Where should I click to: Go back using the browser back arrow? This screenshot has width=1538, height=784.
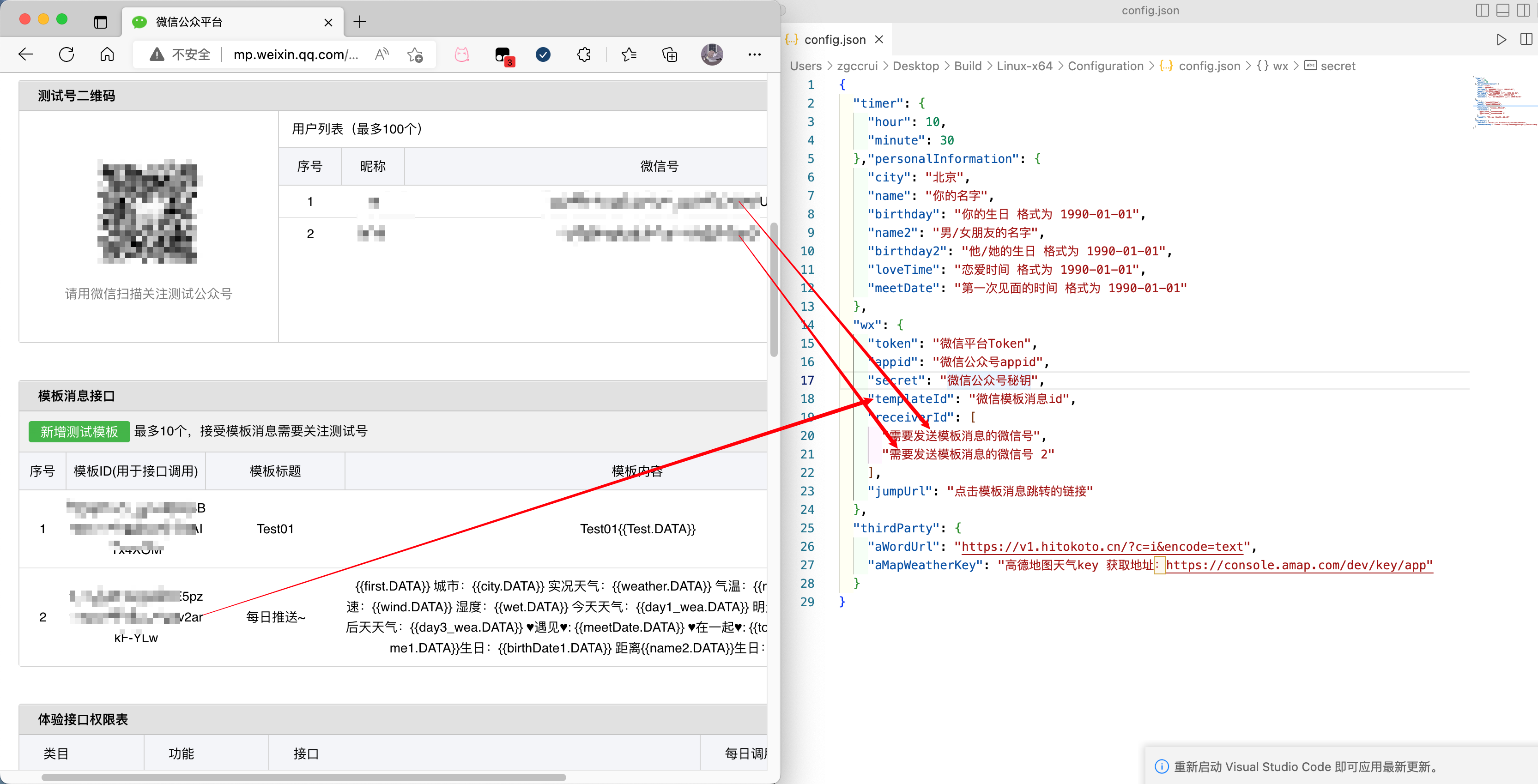26,55
